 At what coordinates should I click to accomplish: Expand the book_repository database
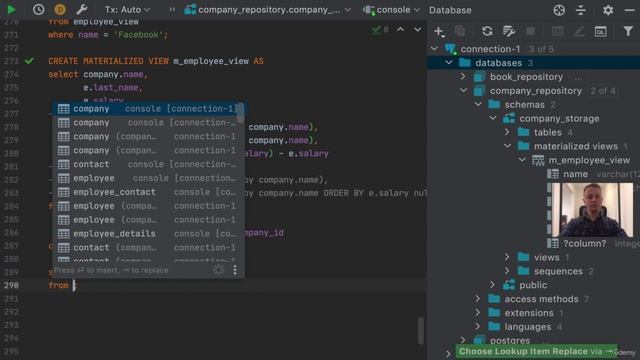tap(463, 77)
